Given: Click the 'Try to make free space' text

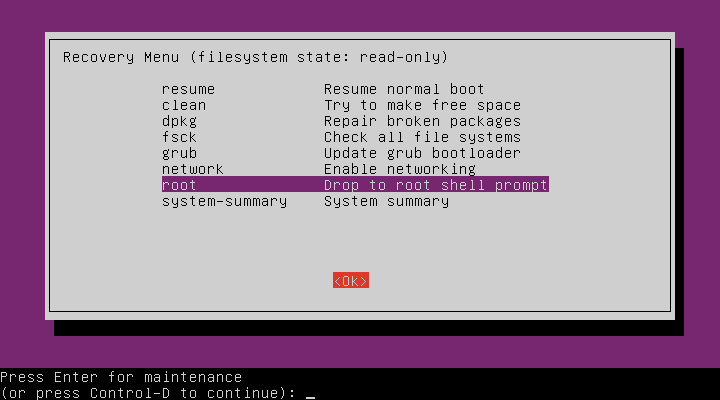Looking at the screenshot, I should [422, 105].
